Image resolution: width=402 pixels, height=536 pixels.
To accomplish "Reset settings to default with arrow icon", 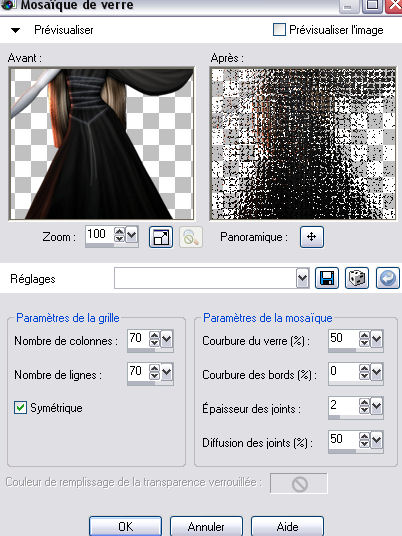I will [x=388, y=278].
